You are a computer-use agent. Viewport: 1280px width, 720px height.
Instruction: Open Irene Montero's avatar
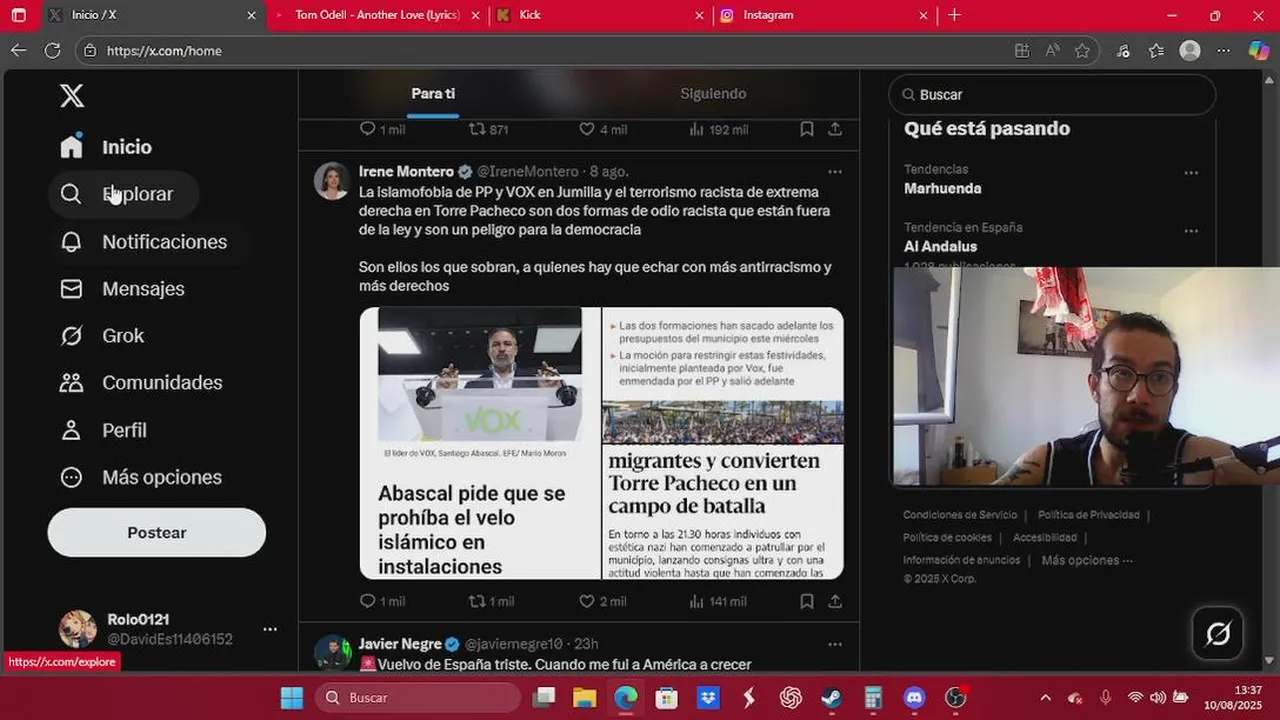click(332, 181)
